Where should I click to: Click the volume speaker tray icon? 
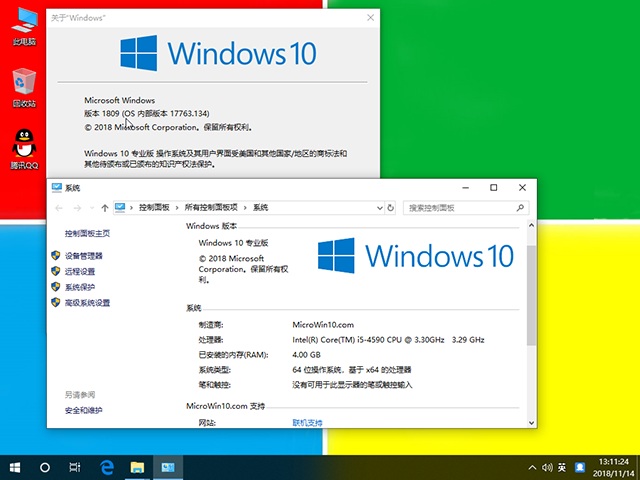(x=547, y=467)
